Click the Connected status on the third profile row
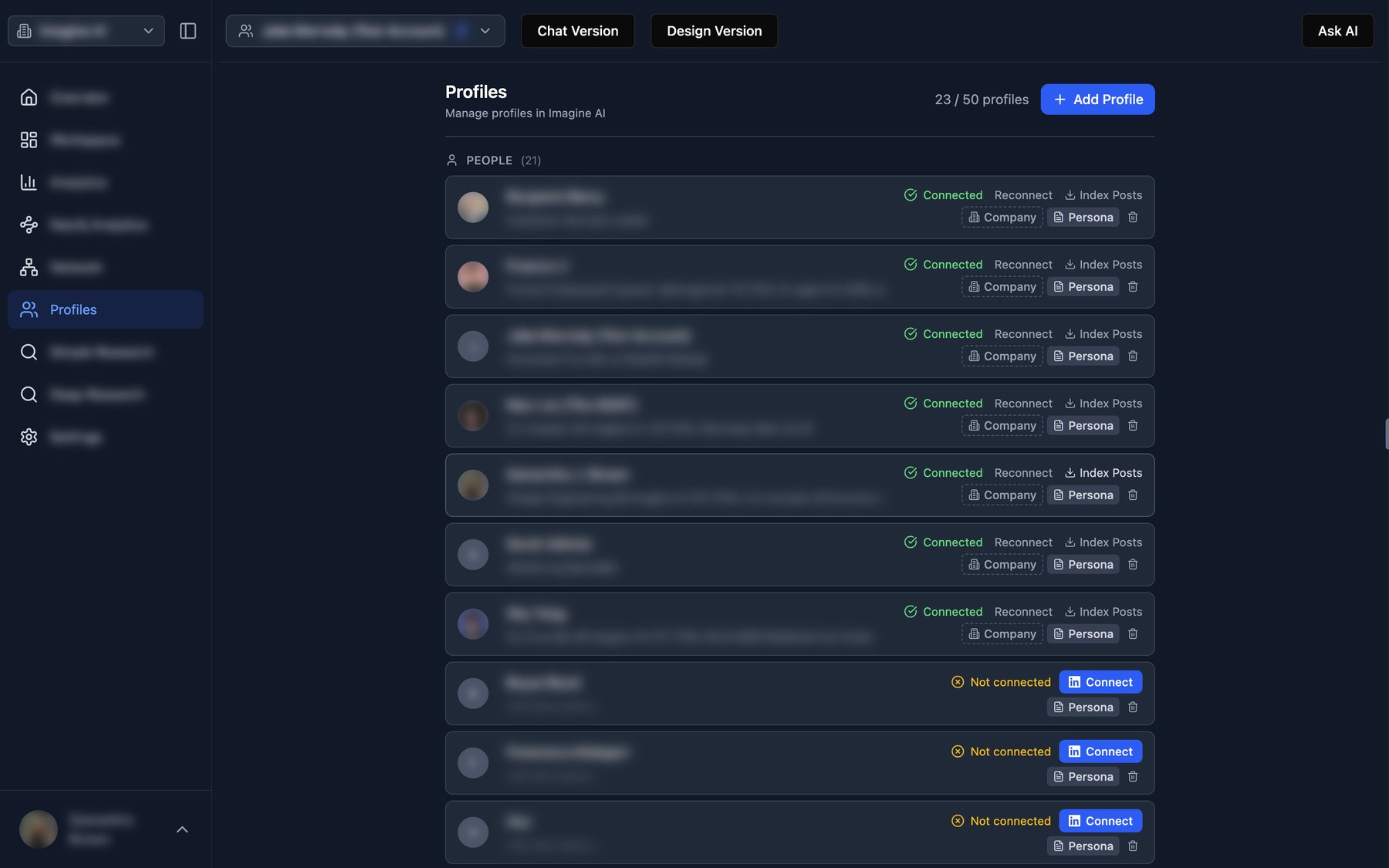Screen dimensions: 1389x868 point(943,334)
